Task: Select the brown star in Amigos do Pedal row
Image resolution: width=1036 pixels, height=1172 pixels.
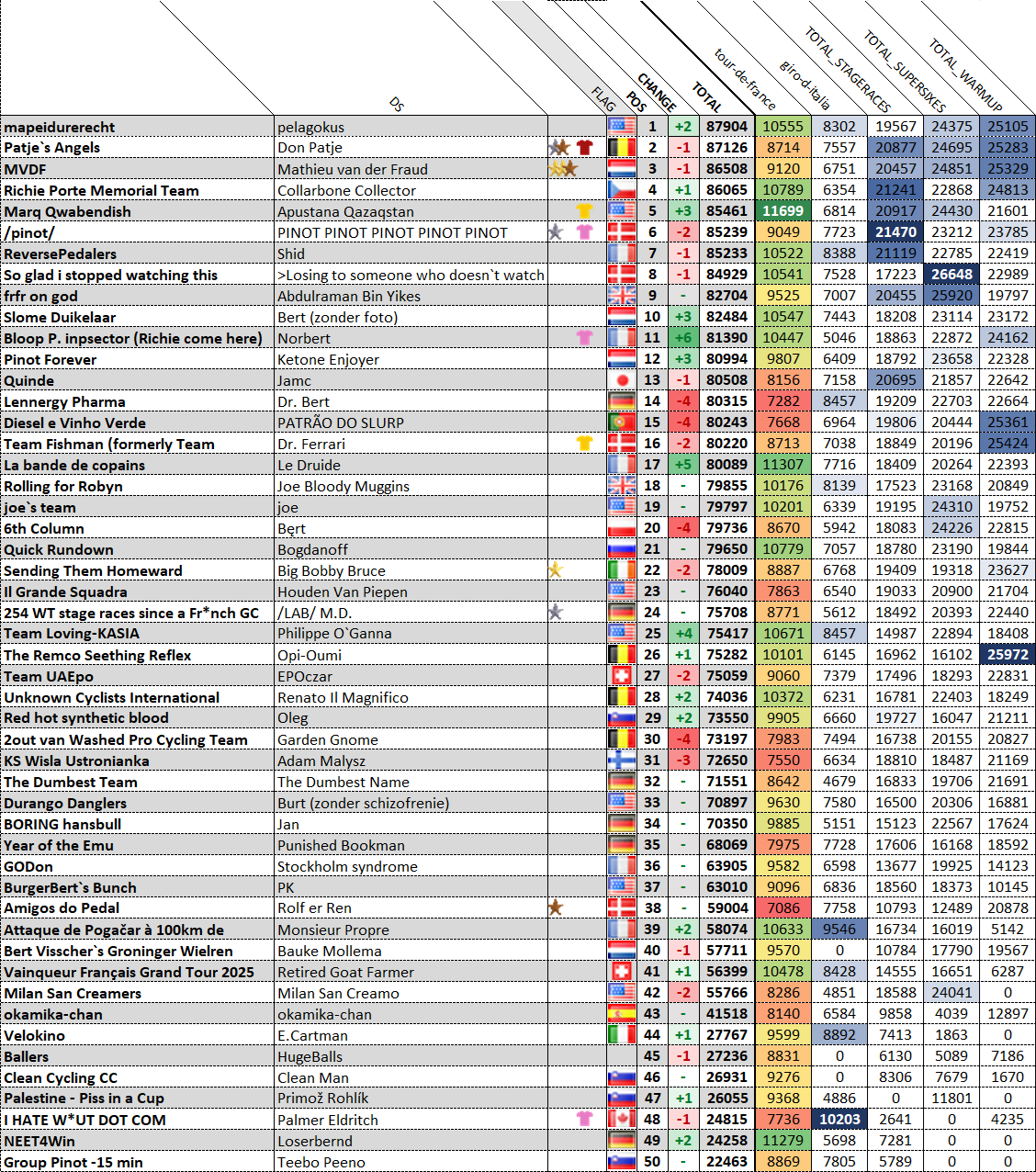Action: click(556, 907)
